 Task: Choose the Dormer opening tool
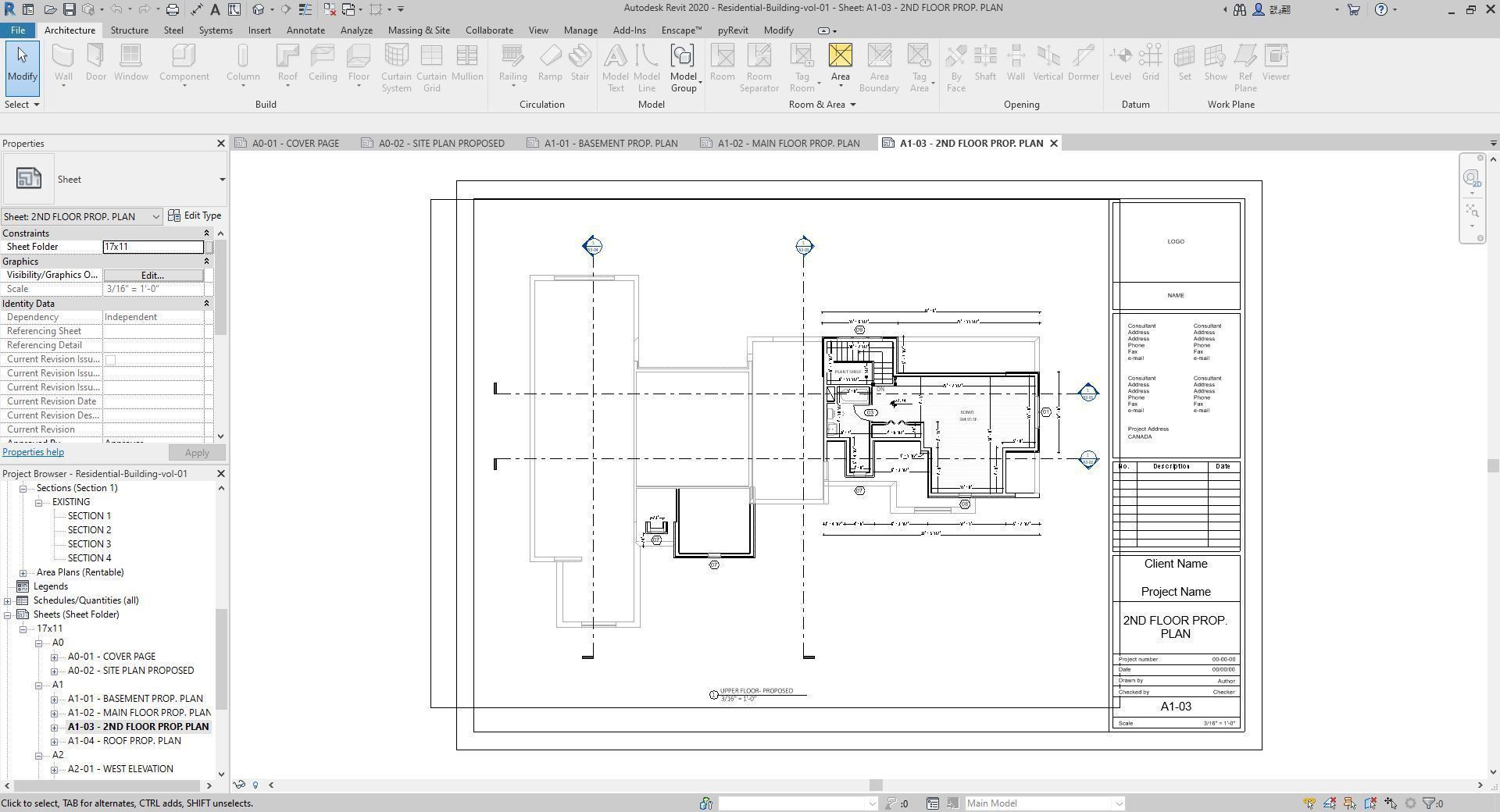pos(1084,64)
